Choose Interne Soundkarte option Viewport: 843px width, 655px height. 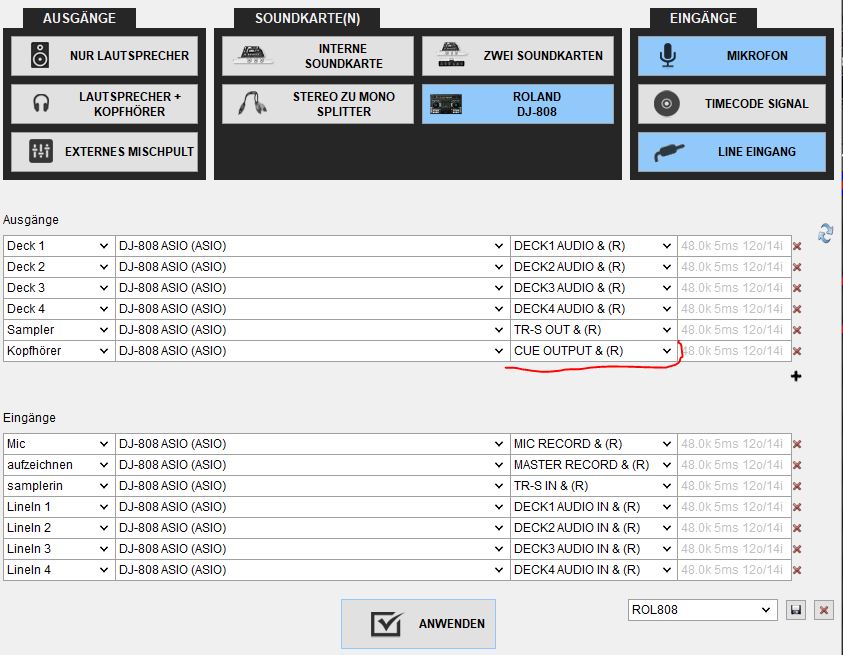tap(318, 56)
